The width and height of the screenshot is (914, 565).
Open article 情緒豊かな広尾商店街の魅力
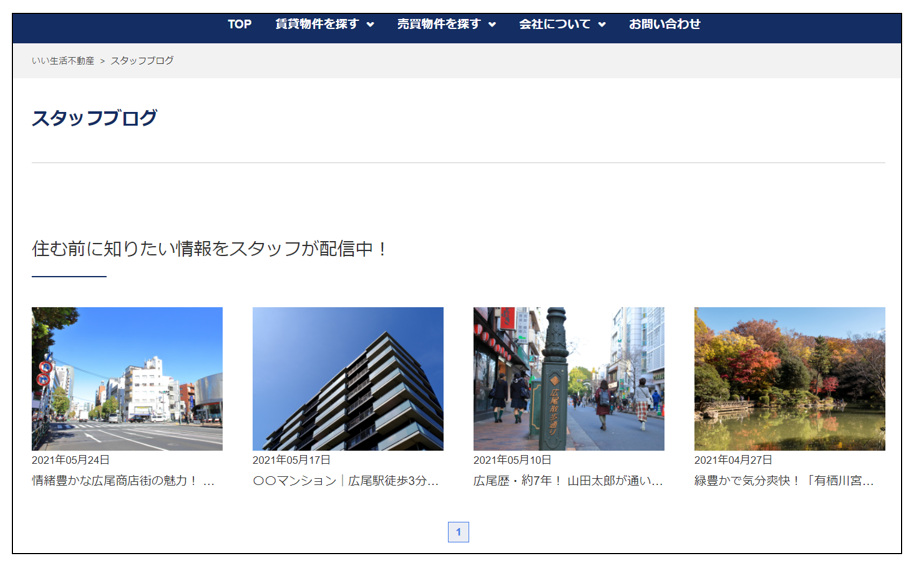(124, 481)
